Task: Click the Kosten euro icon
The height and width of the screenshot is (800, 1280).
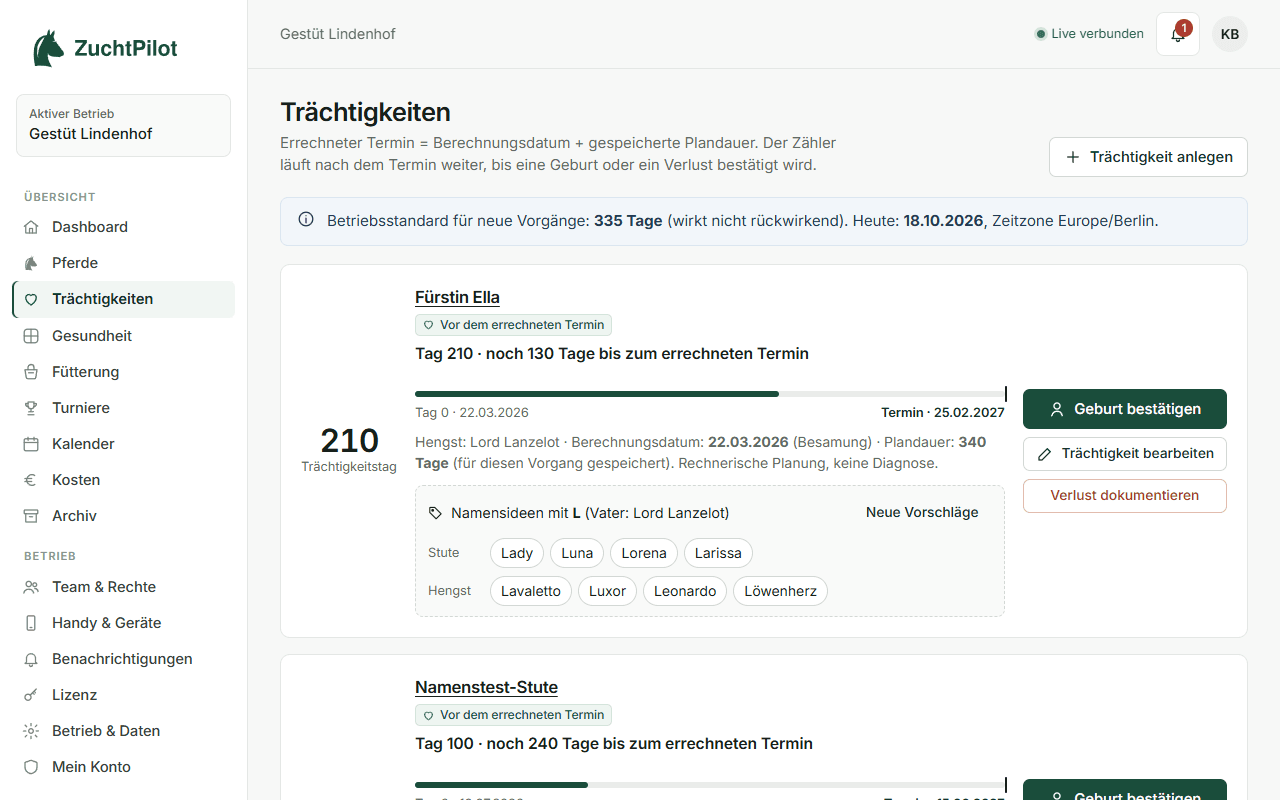Action: 31,480
